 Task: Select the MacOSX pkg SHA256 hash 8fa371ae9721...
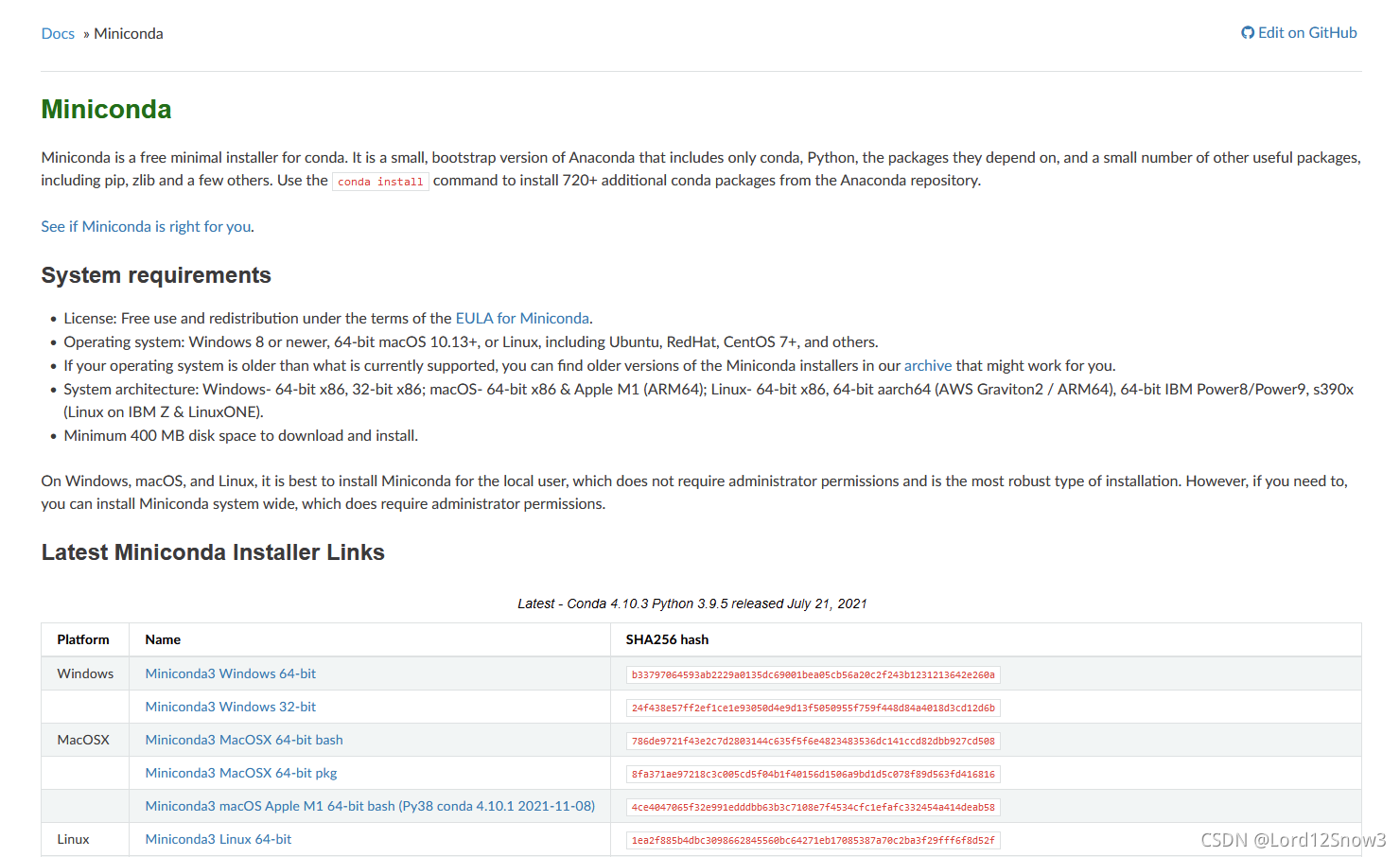[814, 775]
